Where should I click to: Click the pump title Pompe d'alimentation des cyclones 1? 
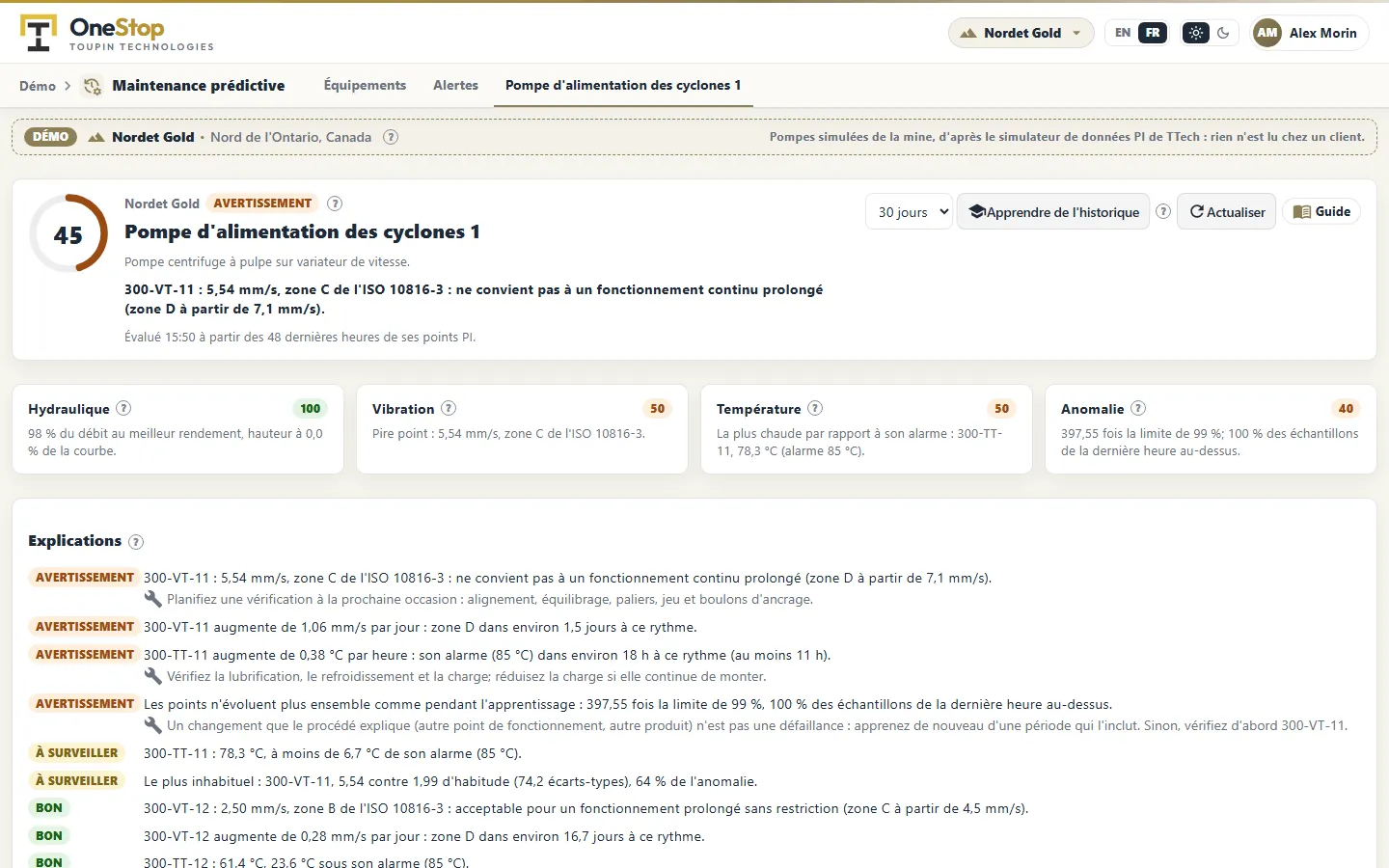pyautogui.click(x=302, y=231)
